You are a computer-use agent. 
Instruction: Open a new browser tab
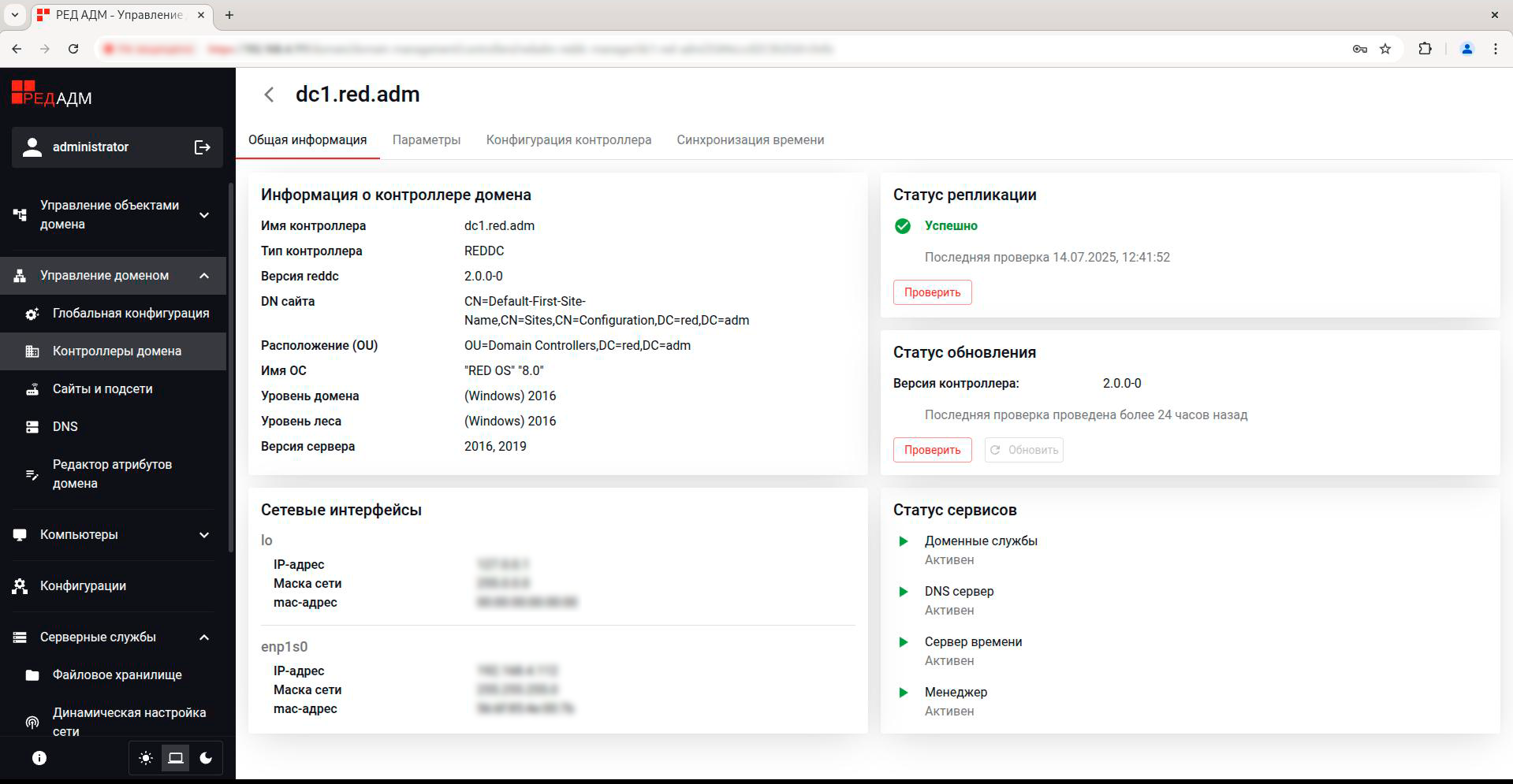click(x=229, y=15)
